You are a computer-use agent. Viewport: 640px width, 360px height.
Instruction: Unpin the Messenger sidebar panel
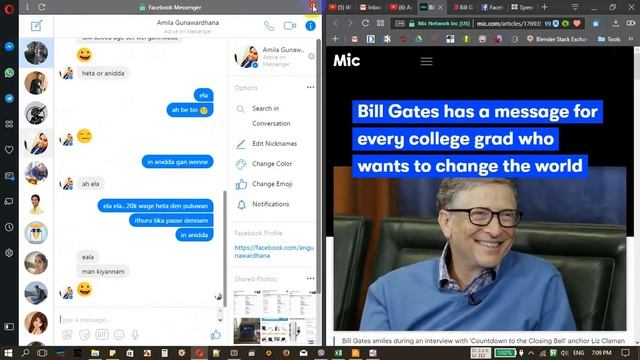pyautogui.click(x=312, y=6)
